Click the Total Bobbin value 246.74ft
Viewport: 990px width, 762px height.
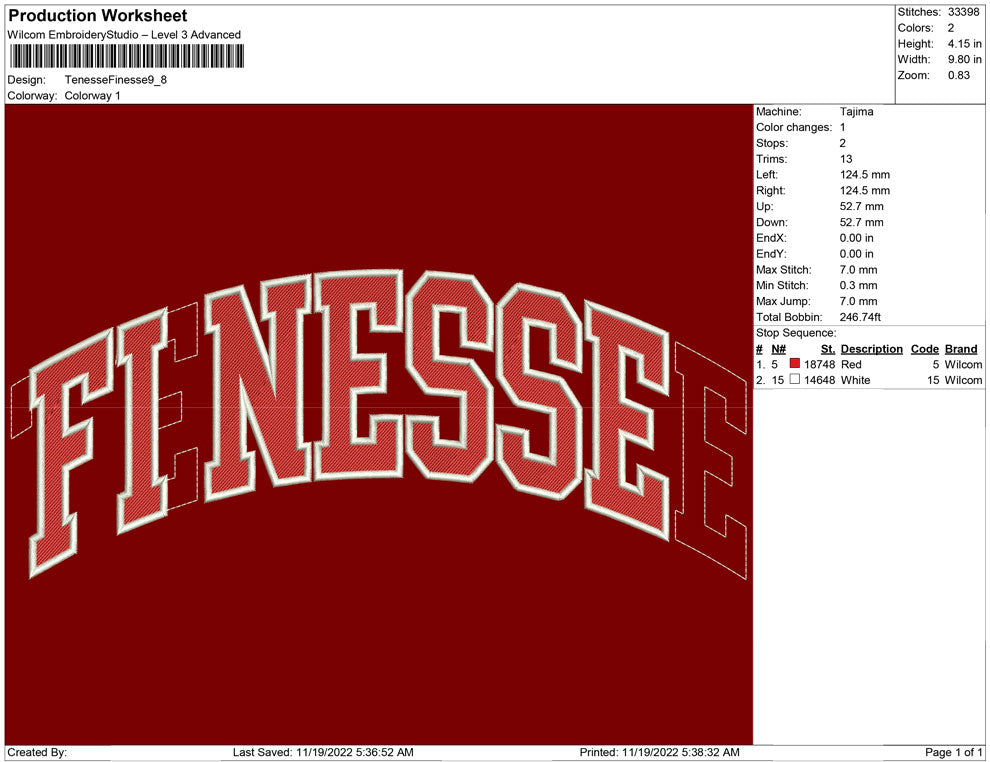pyautogui.click(x=860, y=317)
